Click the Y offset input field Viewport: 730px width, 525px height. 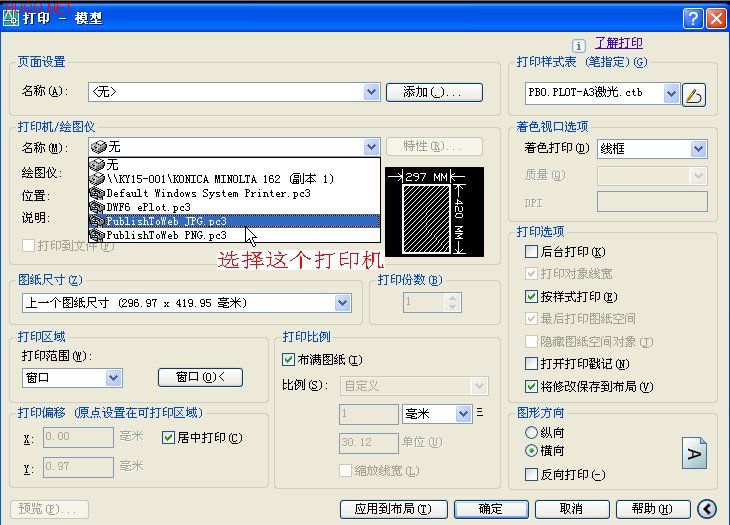click(x=78, y=467)
